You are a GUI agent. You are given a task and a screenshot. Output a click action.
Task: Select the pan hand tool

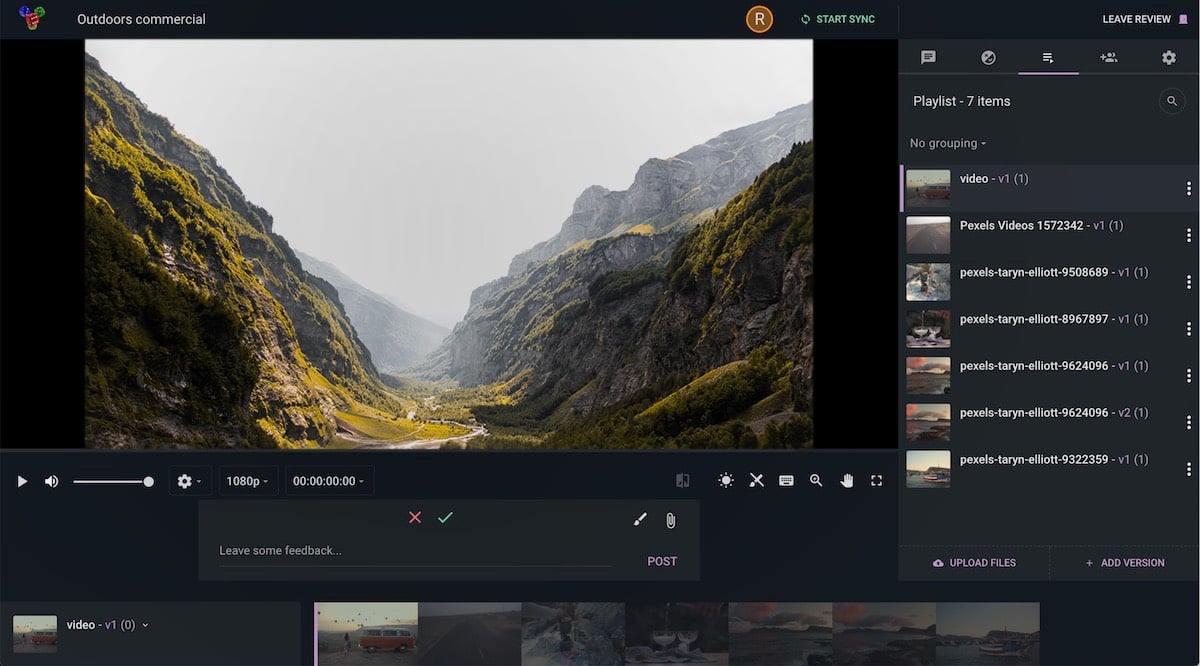pyautogui.click(x=847, y=481)
